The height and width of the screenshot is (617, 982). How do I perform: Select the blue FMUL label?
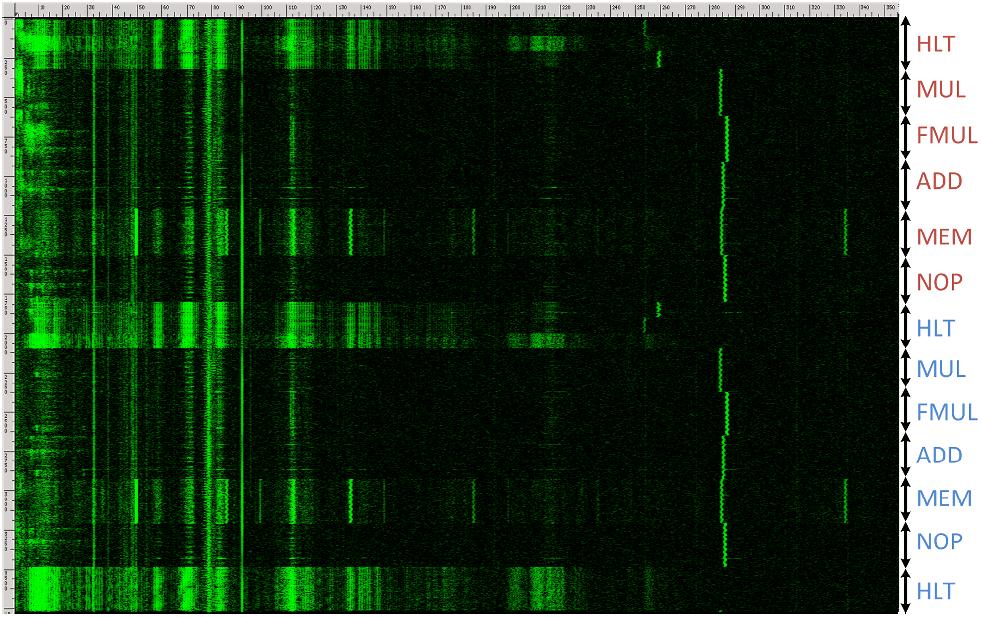point(946,412)
